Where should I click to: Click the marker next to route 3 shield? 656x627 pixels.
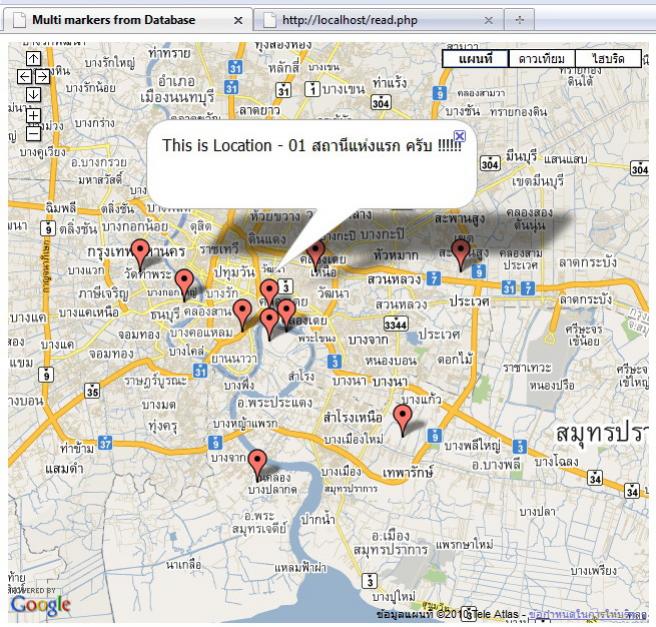pos(269,293)
